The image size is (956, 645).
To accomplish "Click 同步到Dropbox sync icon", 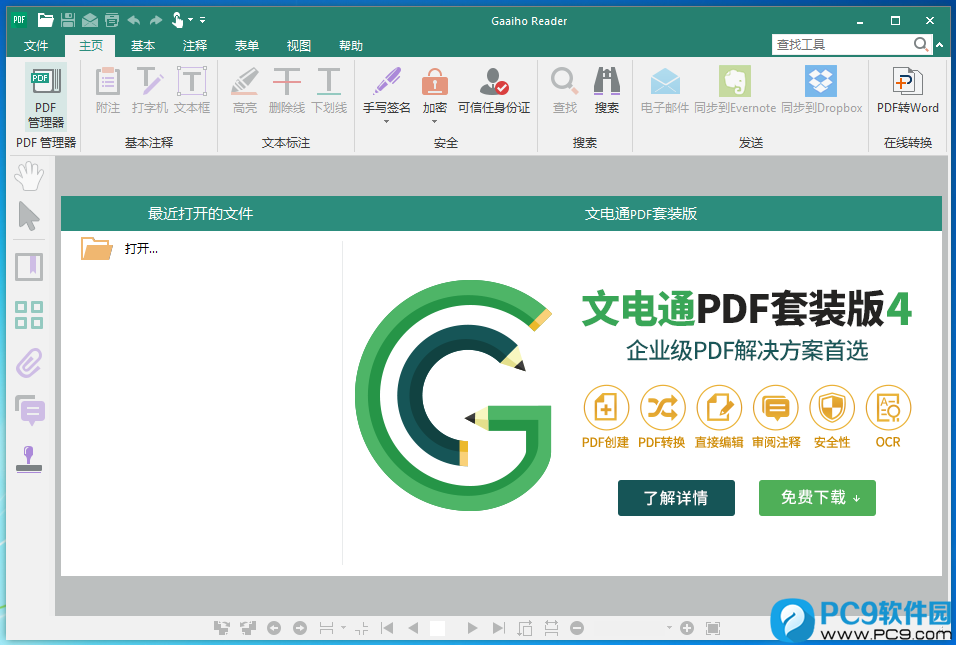I will [821, 82].
